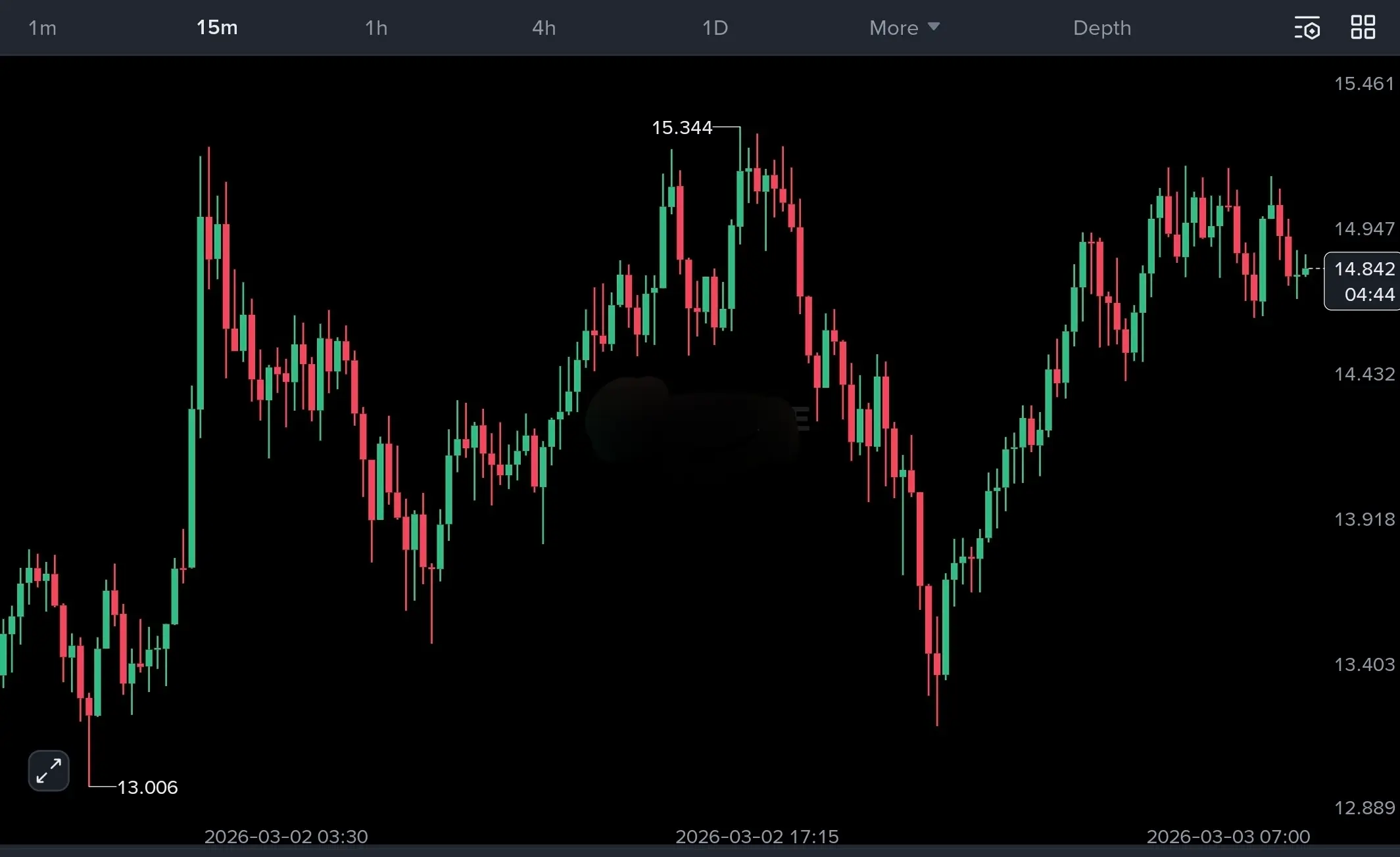Open chart indicator settings icon
1400x857 pixels.
pos(1307,28)
